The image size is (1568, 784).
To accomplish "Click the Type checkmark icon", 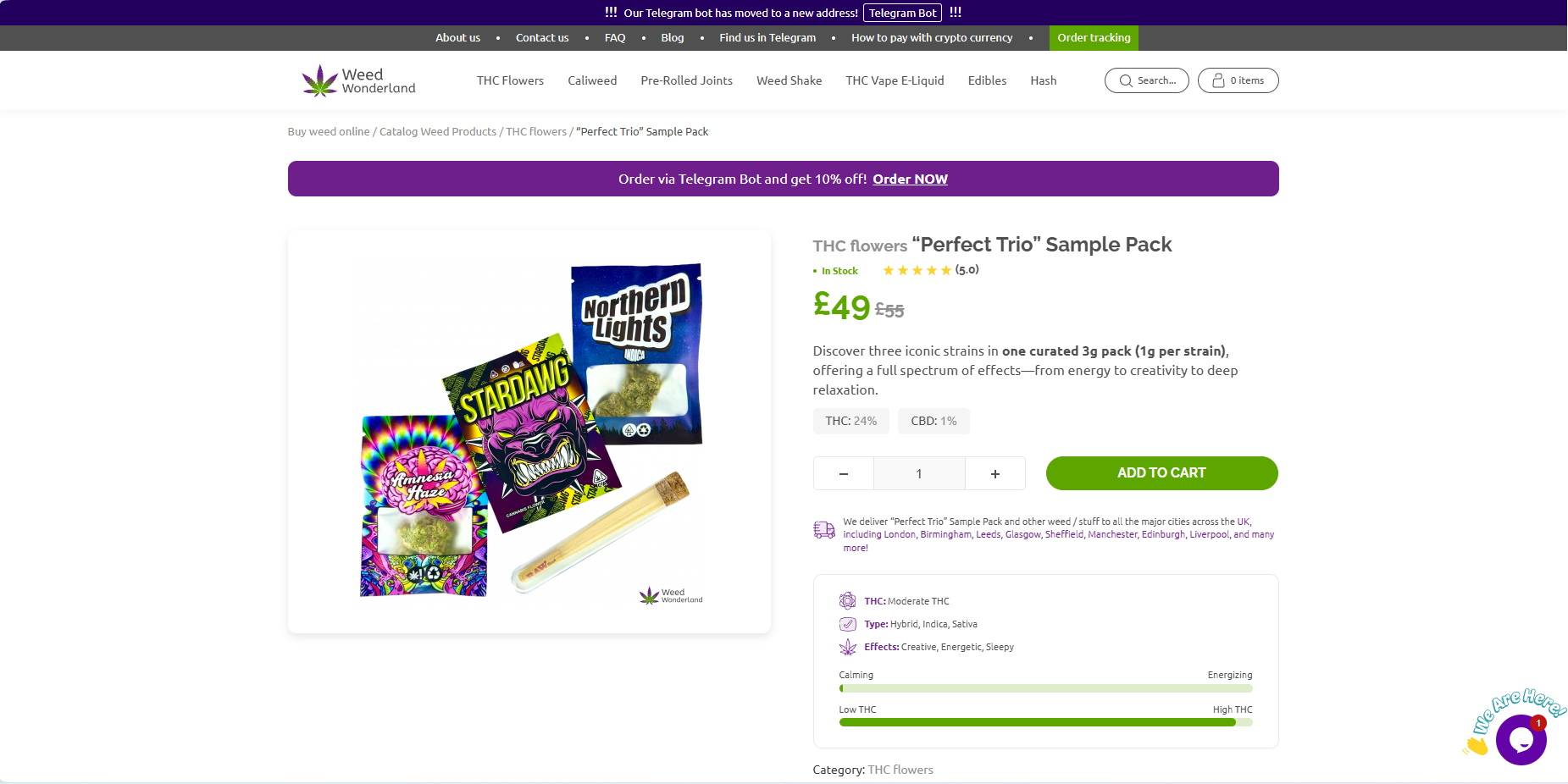I will [847, 624].
